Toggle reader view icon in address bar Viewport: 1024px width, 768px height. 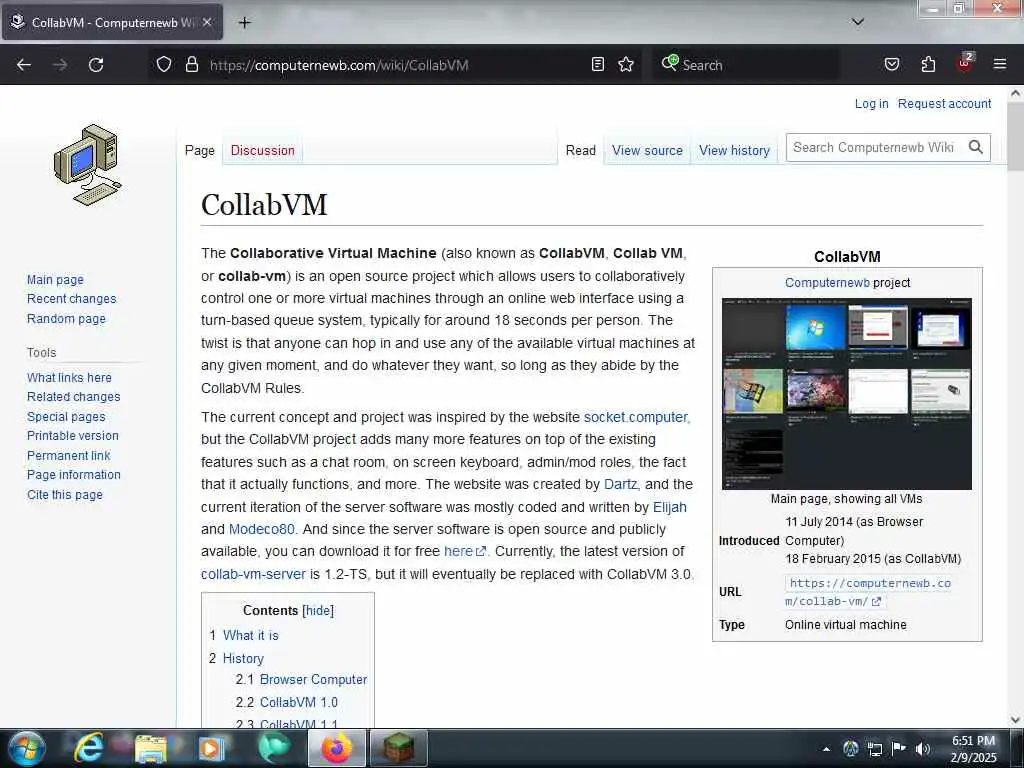coord(598,65)
